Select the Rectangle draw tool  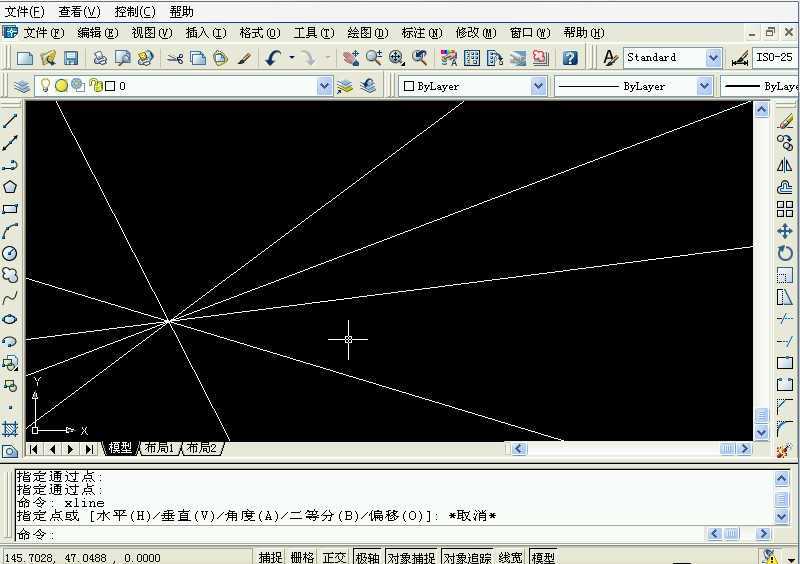coord(10,209)
